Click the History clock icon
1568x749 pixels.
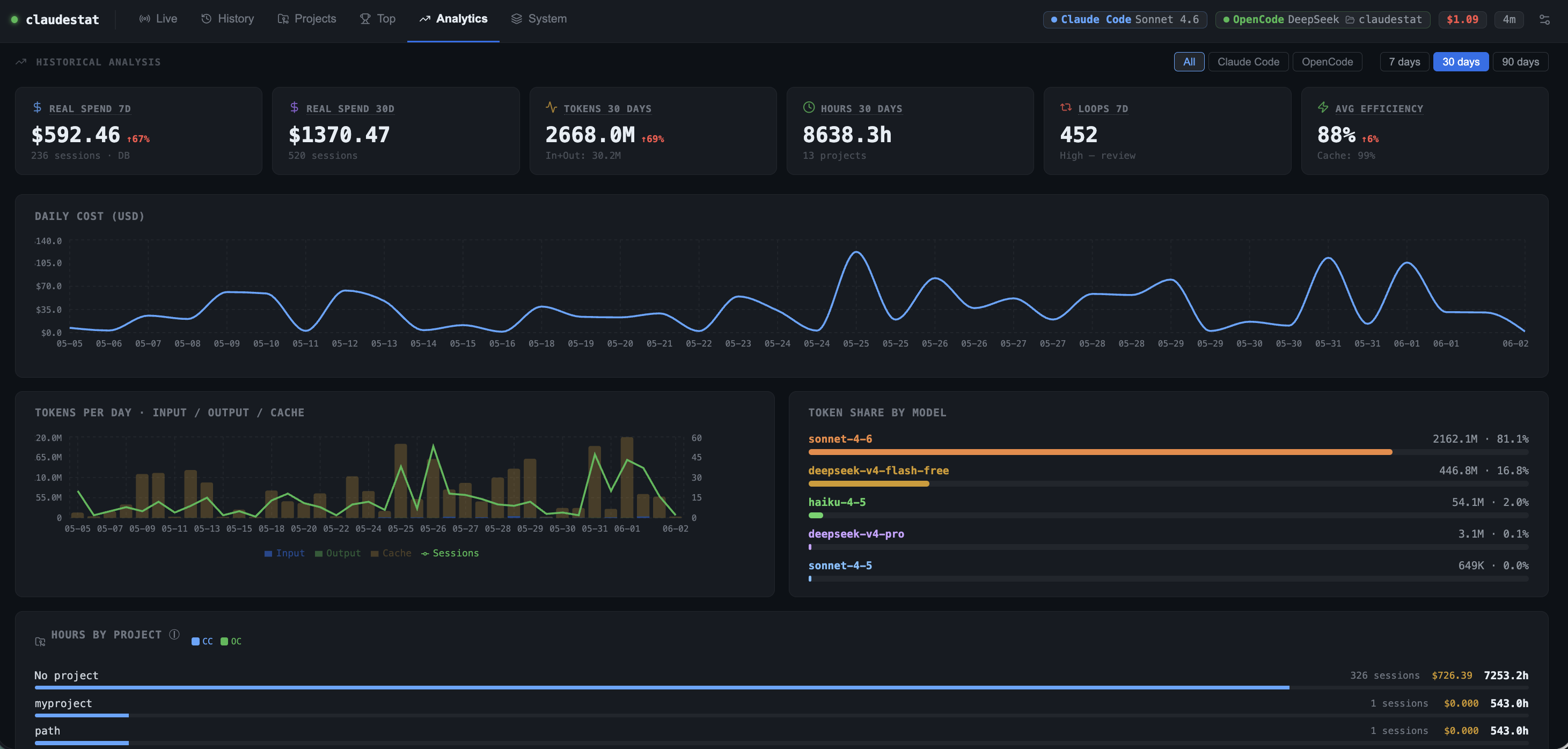coord(207,19)
